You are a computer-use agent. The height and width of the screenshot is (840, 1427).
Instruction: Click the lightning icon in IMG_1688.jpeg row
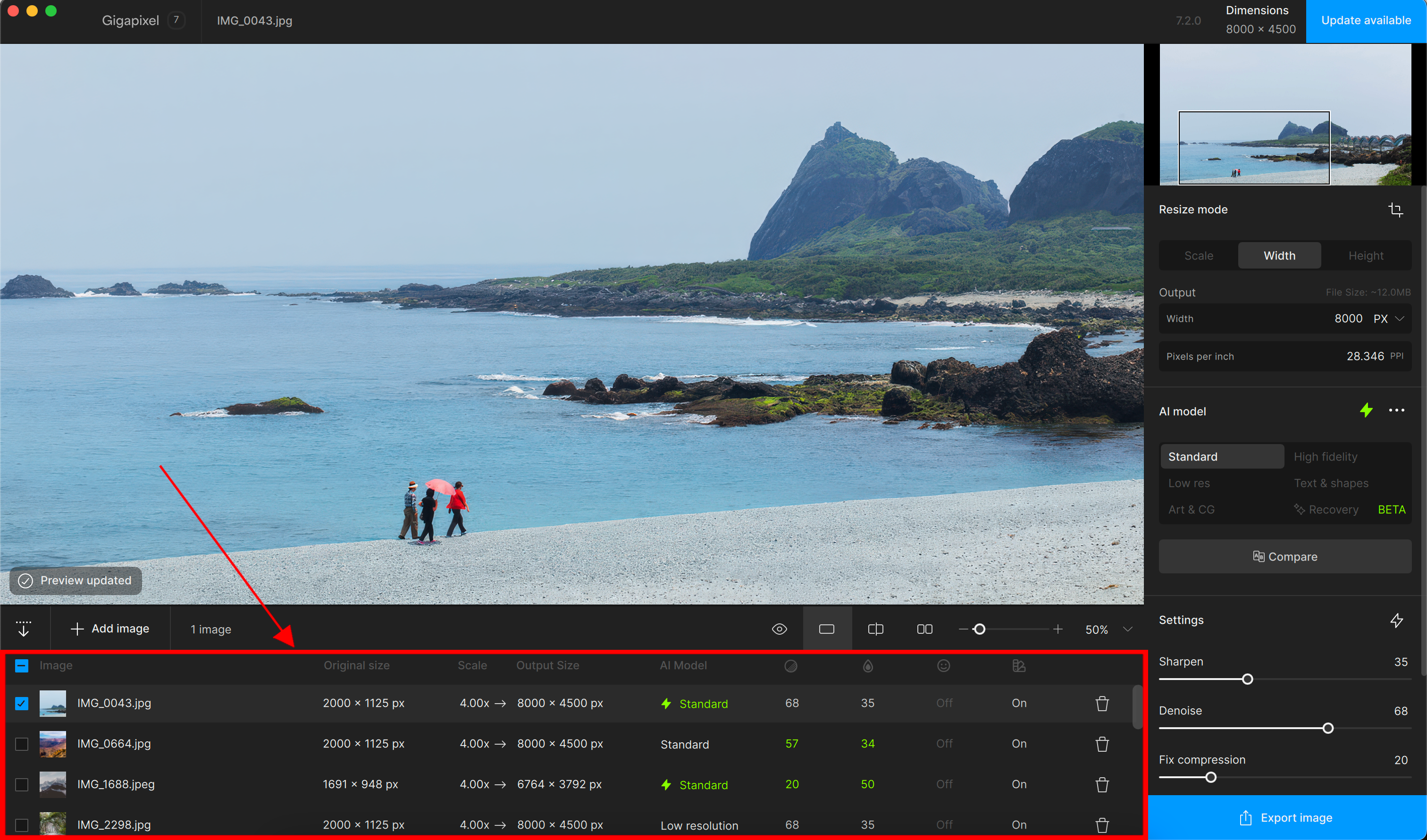coord(666,784)
